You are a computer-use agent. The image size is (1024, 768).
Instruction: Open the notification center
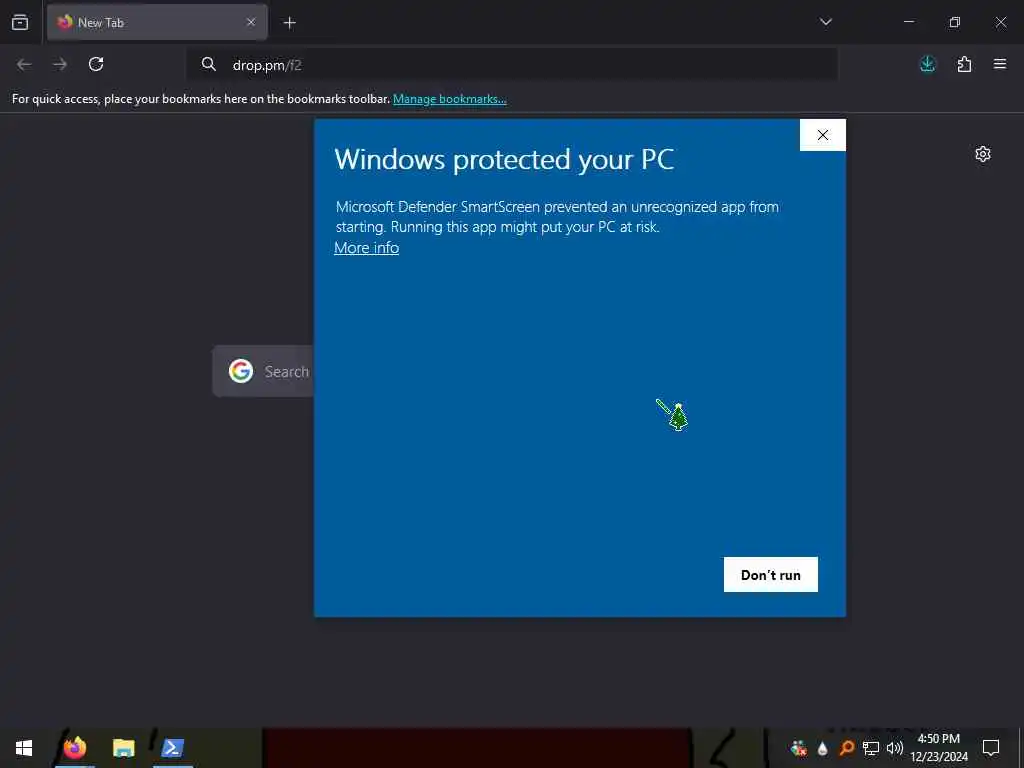pos(991,748)
